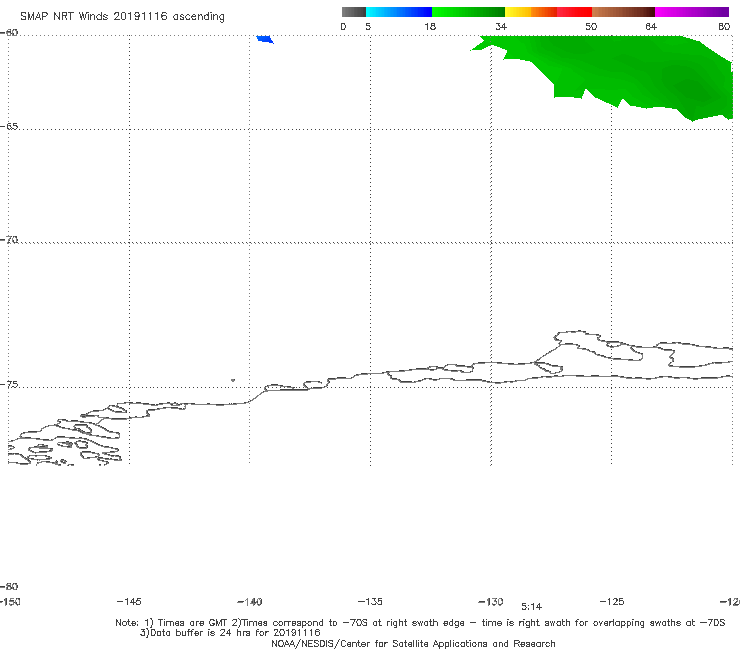The image size is (740, 650).
Task: Click the longitude label '-140'
Action: [250, 602]
